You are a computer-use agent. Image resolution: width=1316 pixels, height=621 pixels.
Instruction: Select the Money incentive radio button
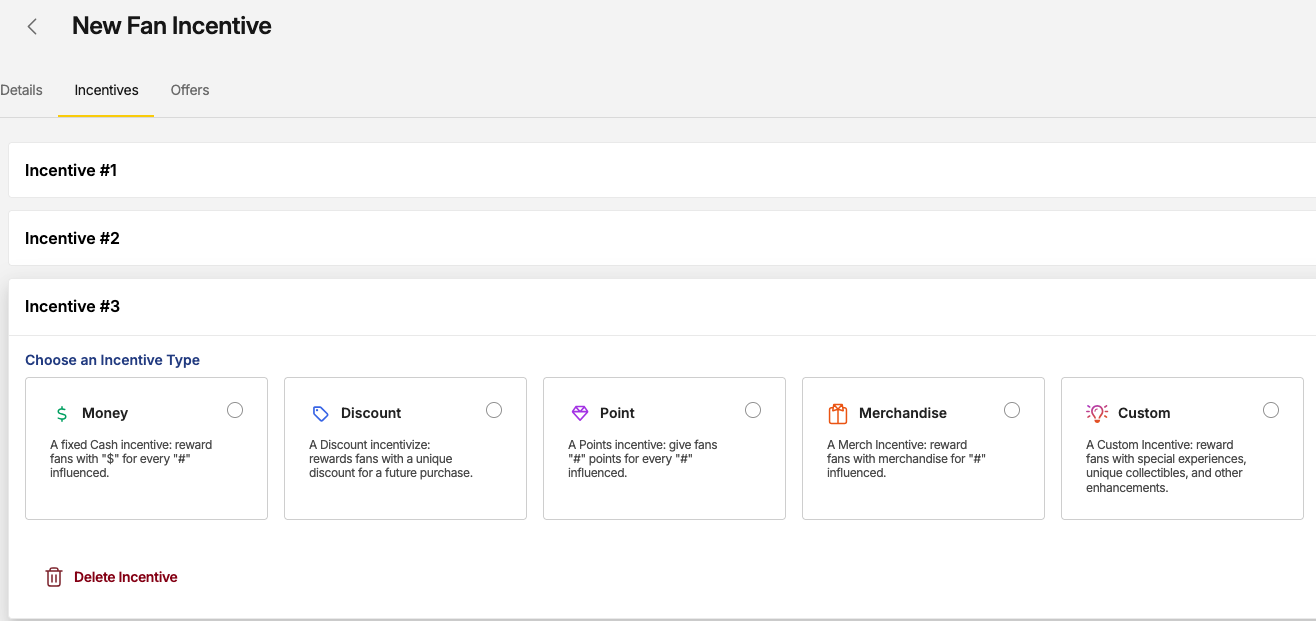coord(235,410)
